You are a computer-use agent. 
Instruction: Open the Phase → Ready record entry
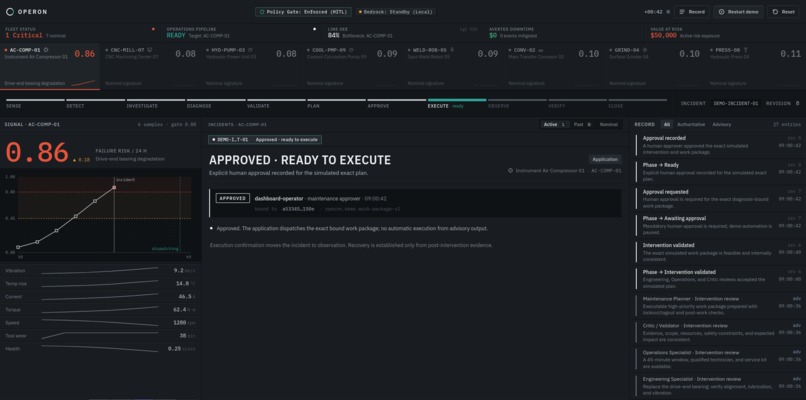tap(718, 172)
